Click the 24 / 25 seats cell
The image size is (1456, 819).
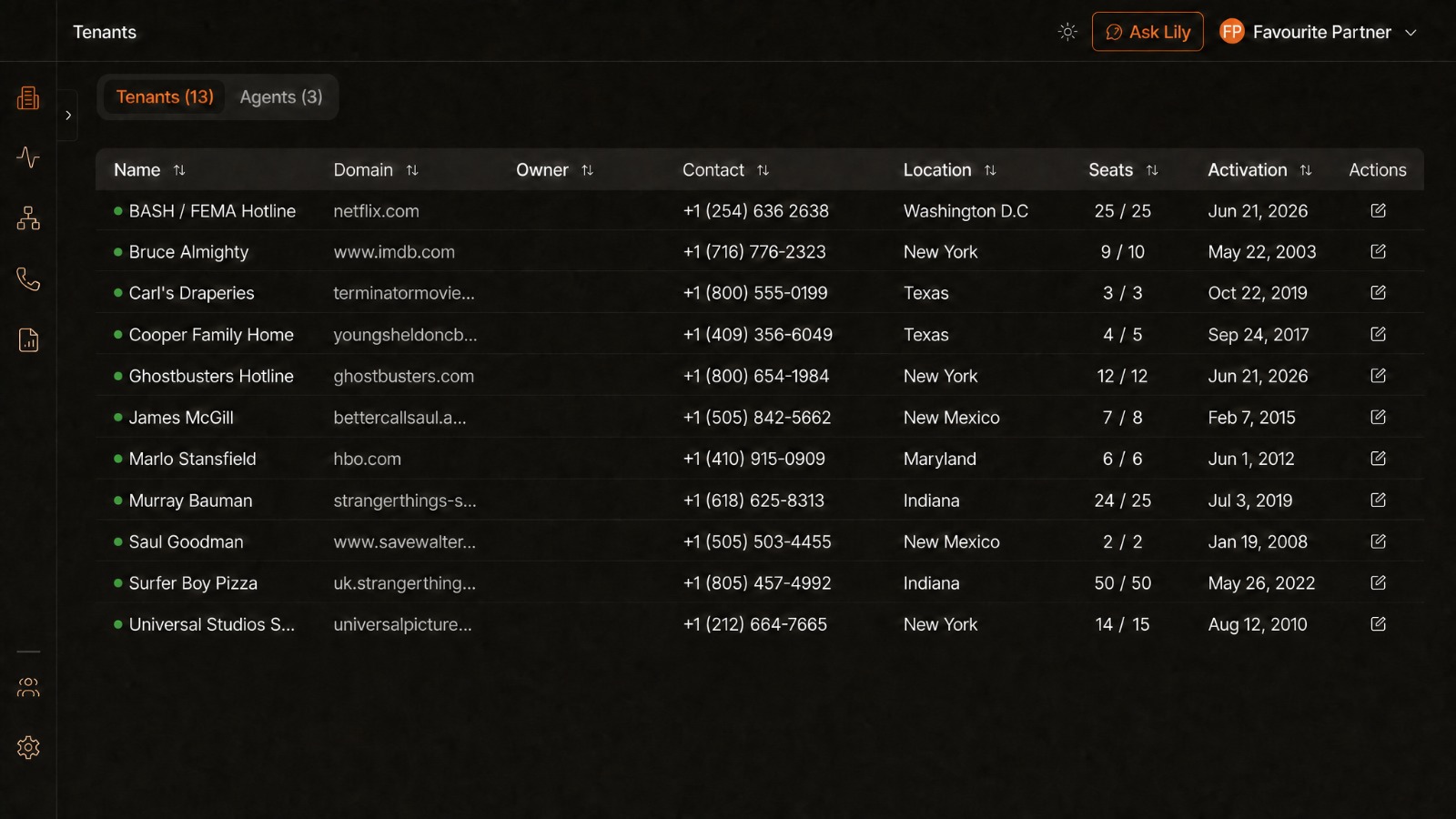click(1122, 500)
